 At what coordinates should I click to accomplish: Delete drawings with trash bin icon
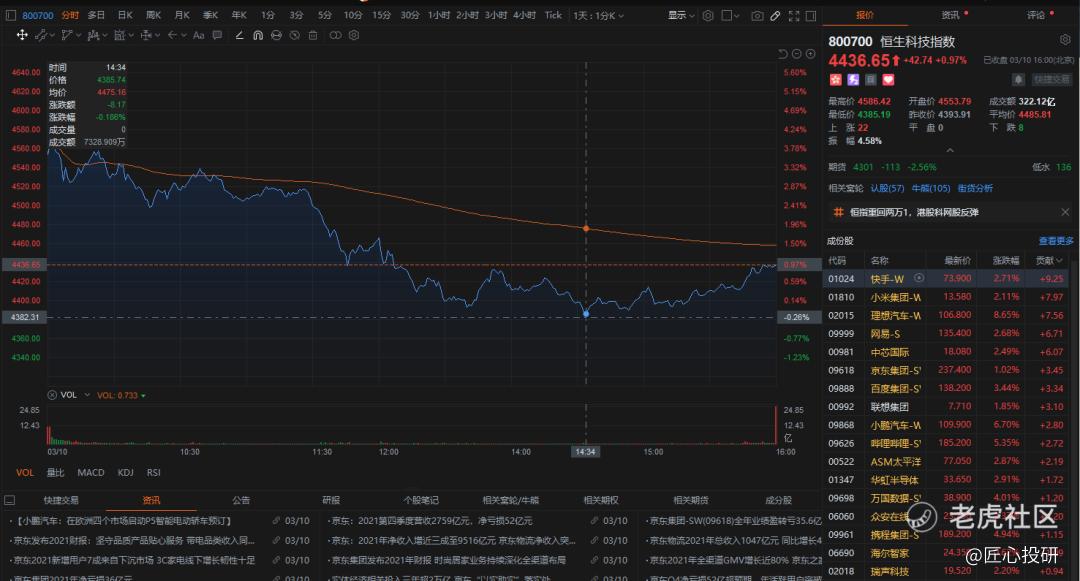tap(313, 35)
